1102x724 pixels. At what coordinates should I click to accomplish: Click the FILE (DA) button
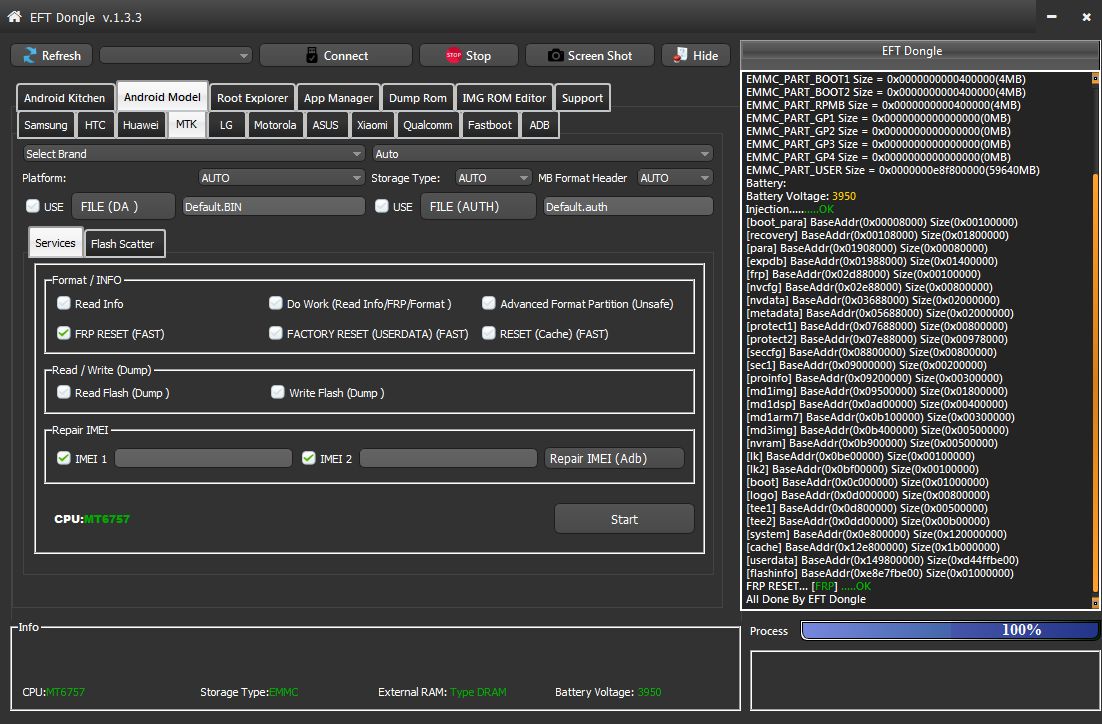(x=123, y=207)
